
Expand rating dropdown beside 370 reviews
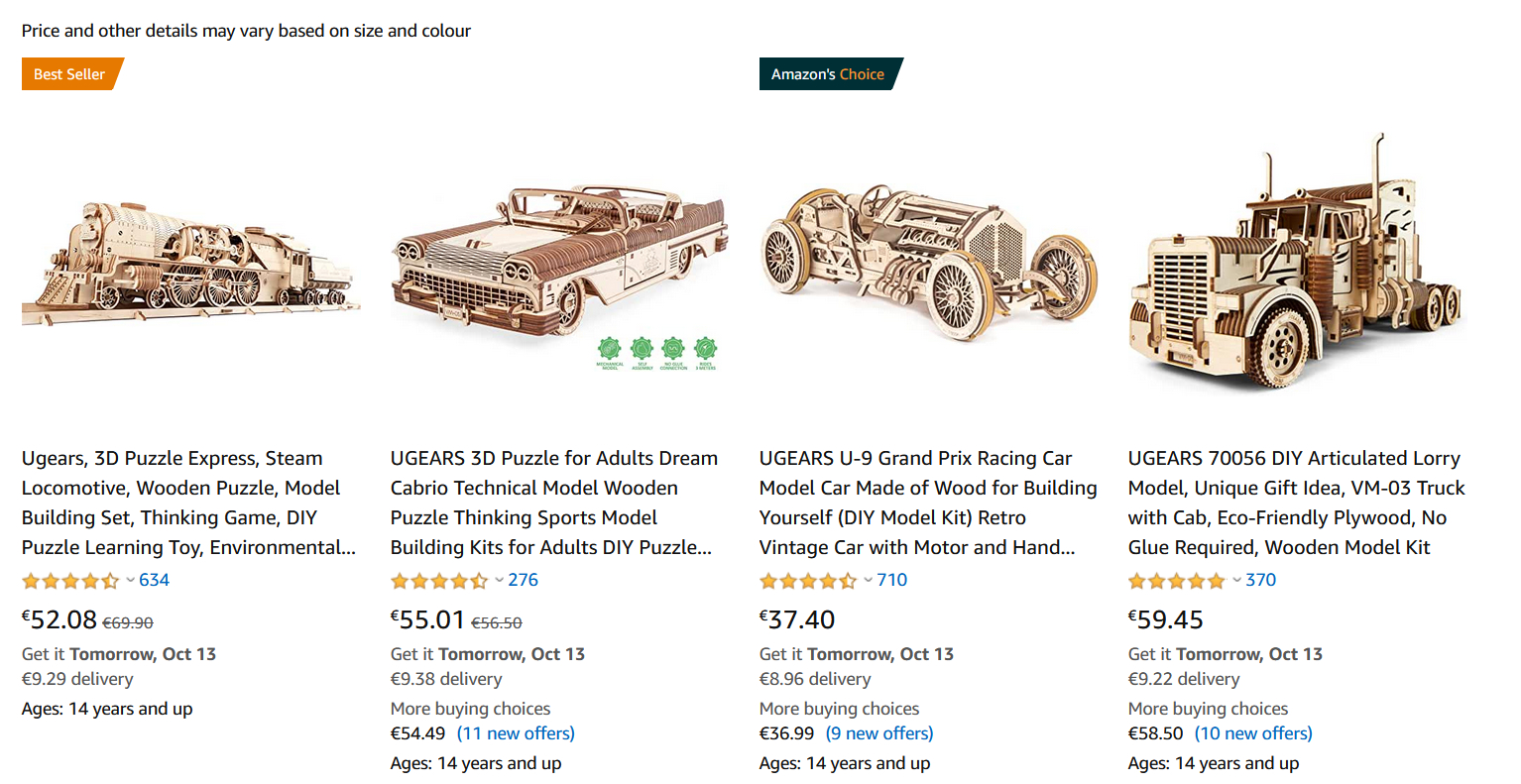click(x=1236, y=581)
